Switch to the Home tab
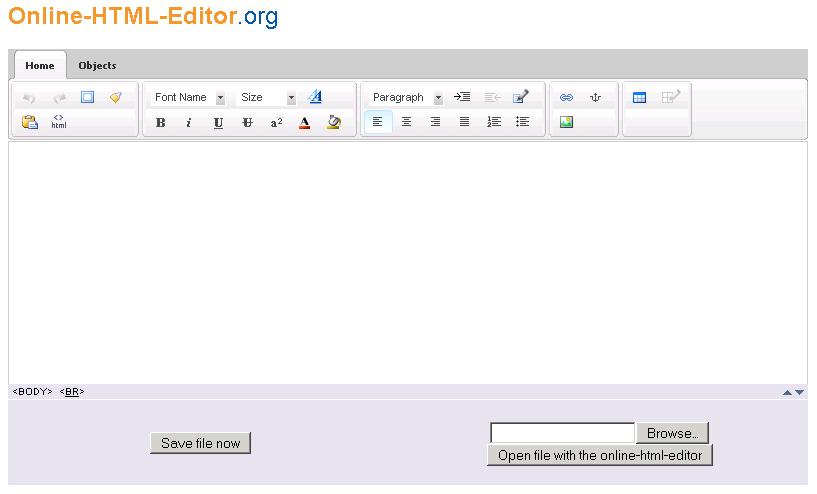Screen dimensions: 817x494 [x=40, y=66]
